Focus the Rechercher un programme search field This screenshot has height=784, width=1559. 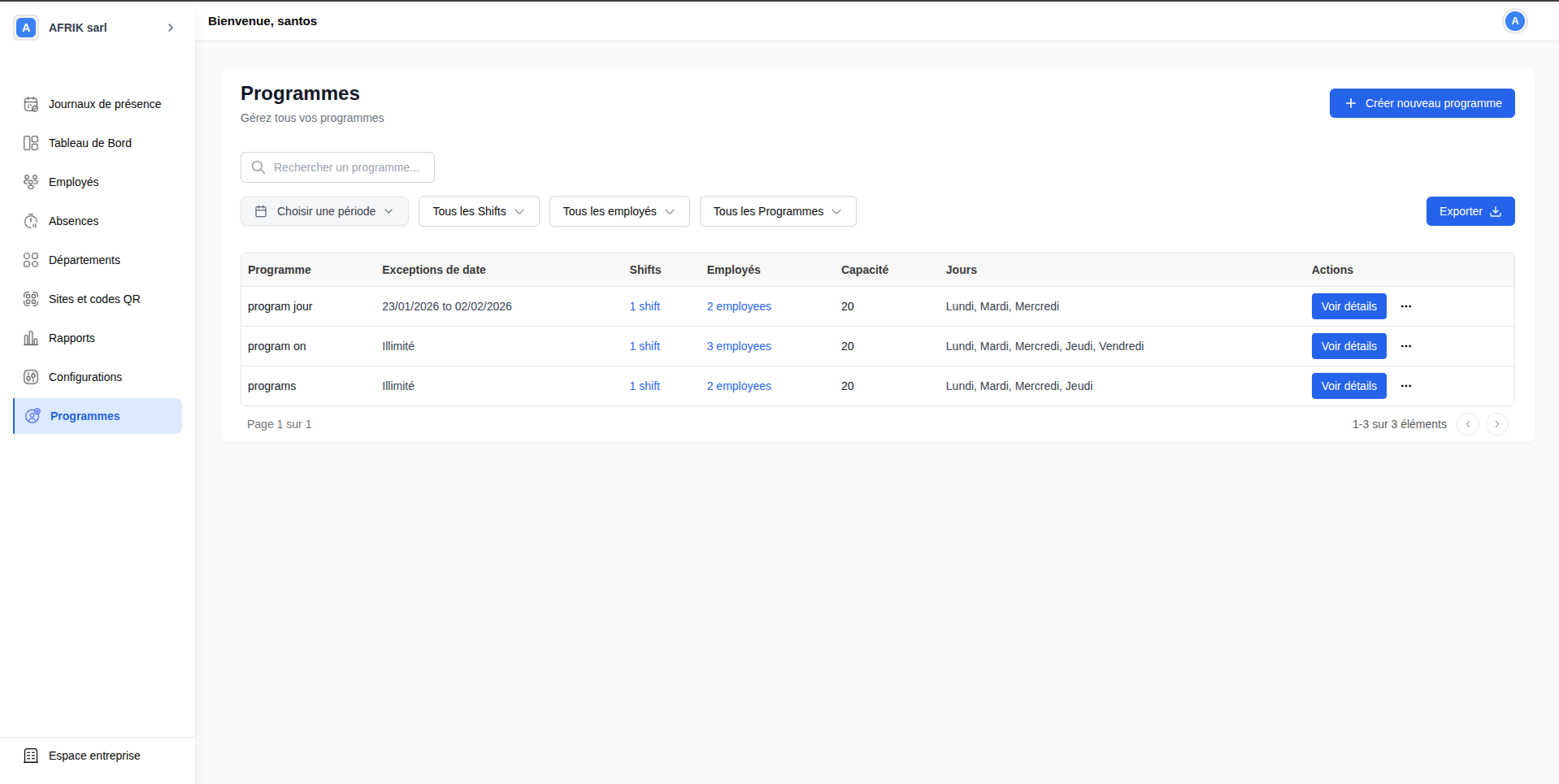pos(345,167)
